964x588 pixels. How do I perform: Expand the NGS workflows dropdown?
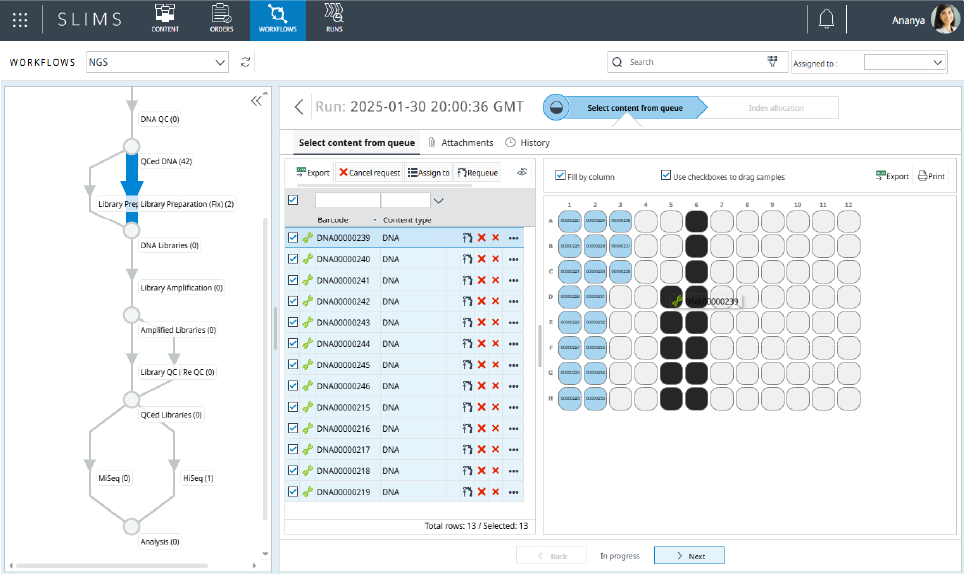pos(220,62)
